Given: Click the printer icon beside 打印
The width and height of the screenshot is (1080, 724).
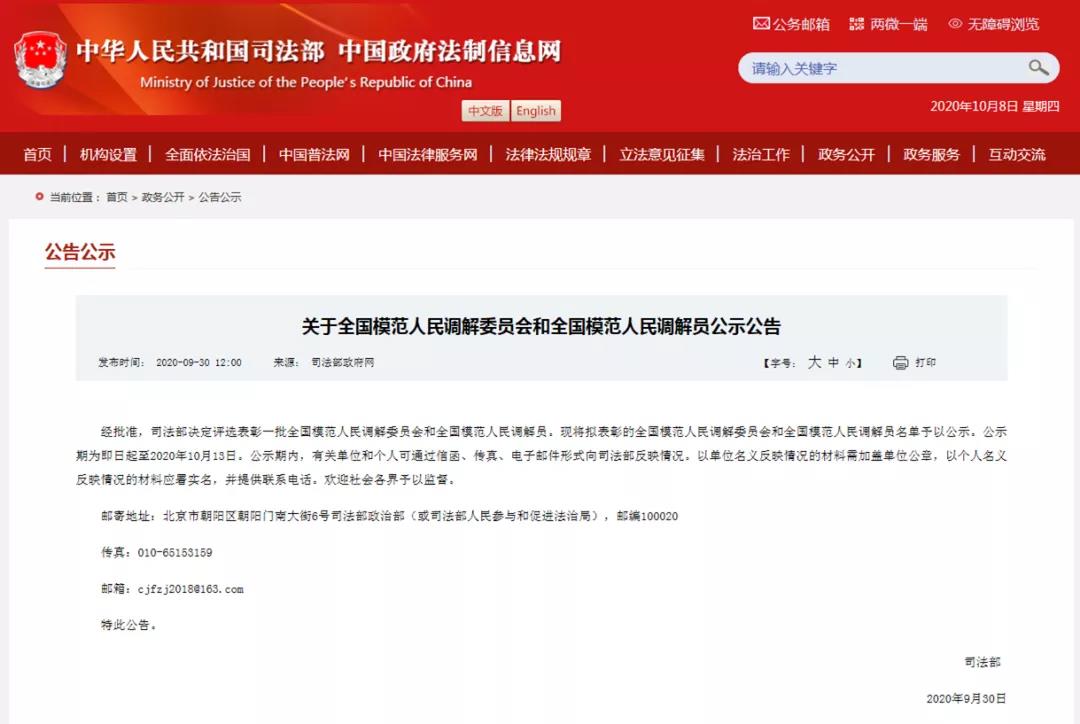Looking at the screenshot, I should pos(900,362).
